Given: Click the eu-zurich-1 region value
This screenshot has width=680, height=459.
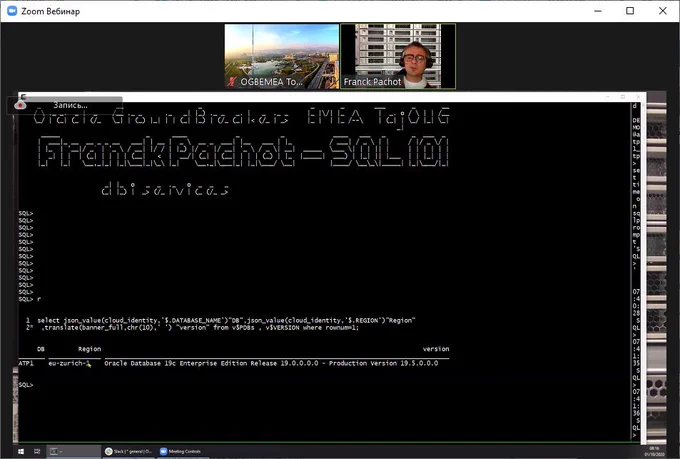Looking at the screenshot, I should click(x=69, y=363).
